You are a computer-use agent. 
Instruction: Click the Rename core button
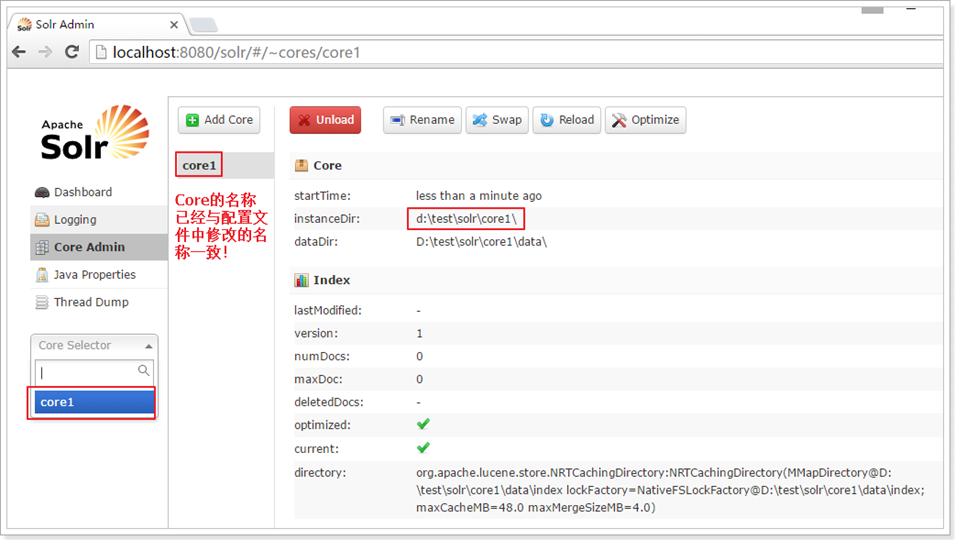pos(422,120)
